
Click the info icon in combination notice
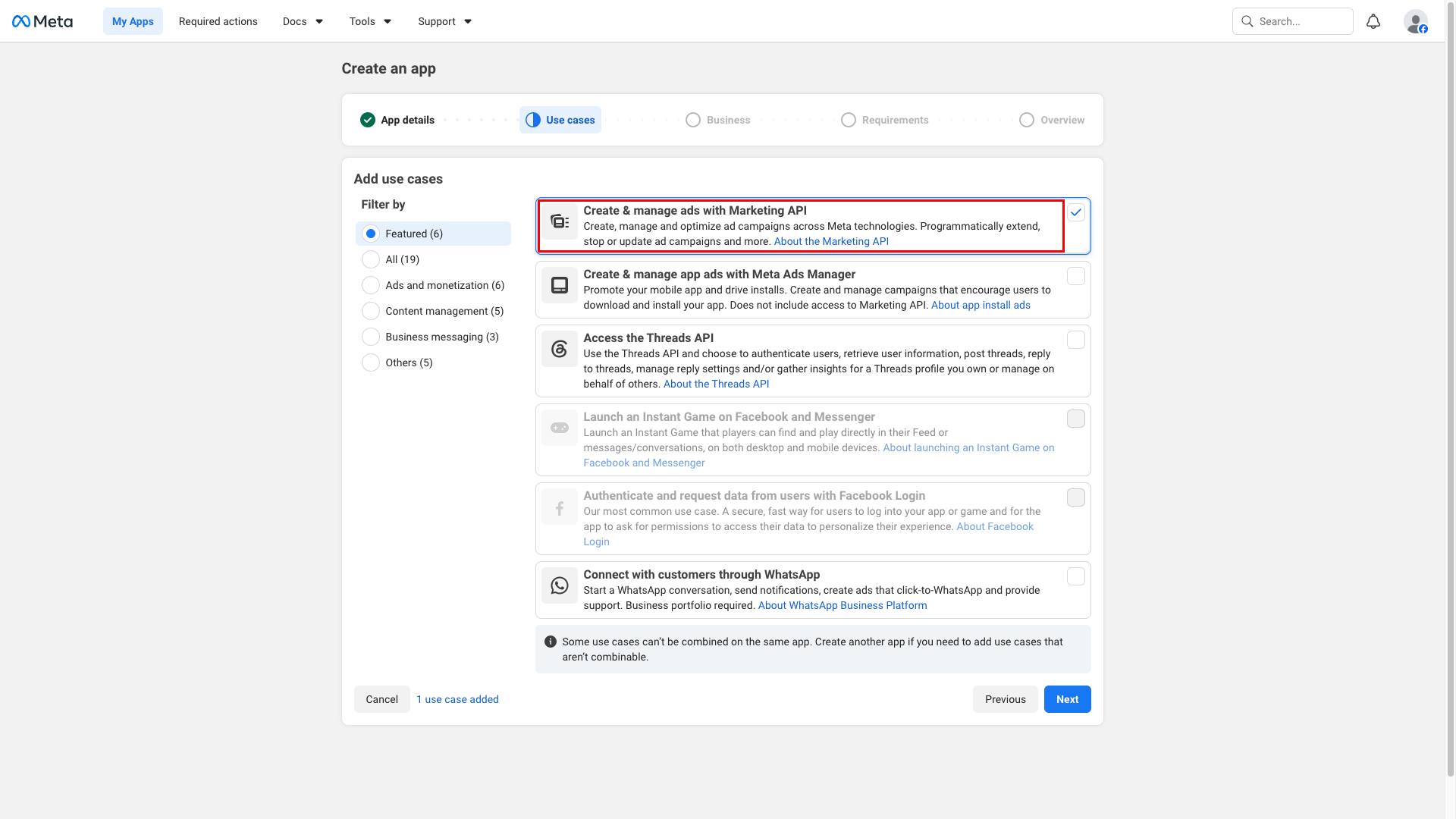(x=551, y=642)
